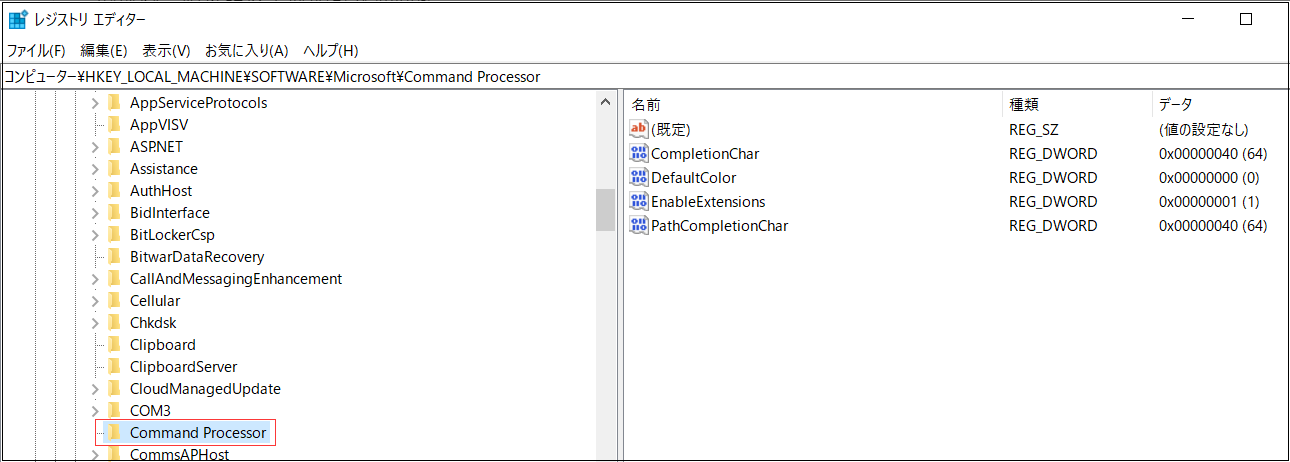Select the EnableExtensions value icon

(639, 202)
